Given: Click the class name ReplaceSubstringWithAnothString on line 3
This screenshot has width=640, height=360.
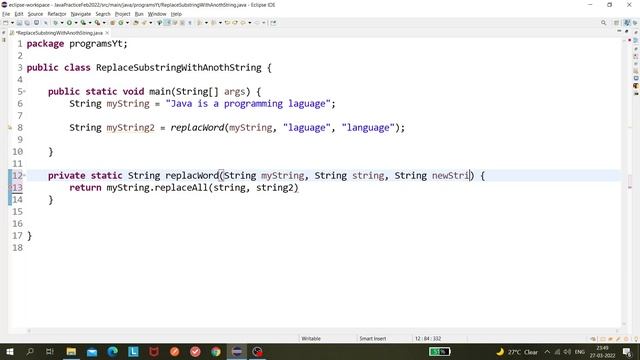Looking at the screenshot, I should [179, 68].
